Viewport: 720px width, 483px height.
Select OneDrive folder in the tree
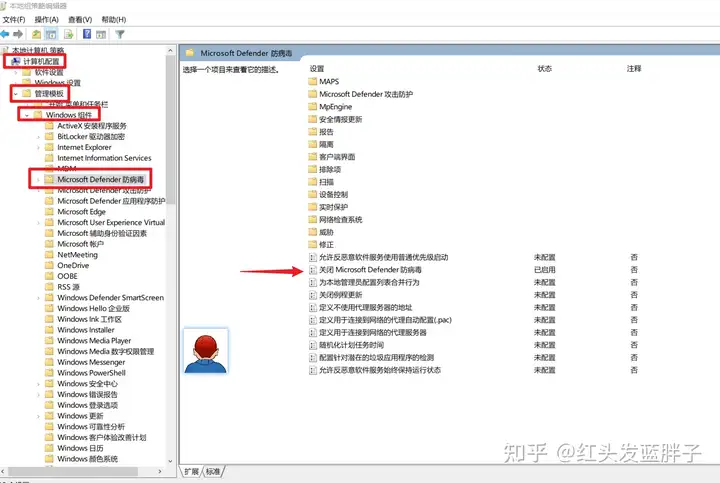pyautogui.click(x=73, y=265)
